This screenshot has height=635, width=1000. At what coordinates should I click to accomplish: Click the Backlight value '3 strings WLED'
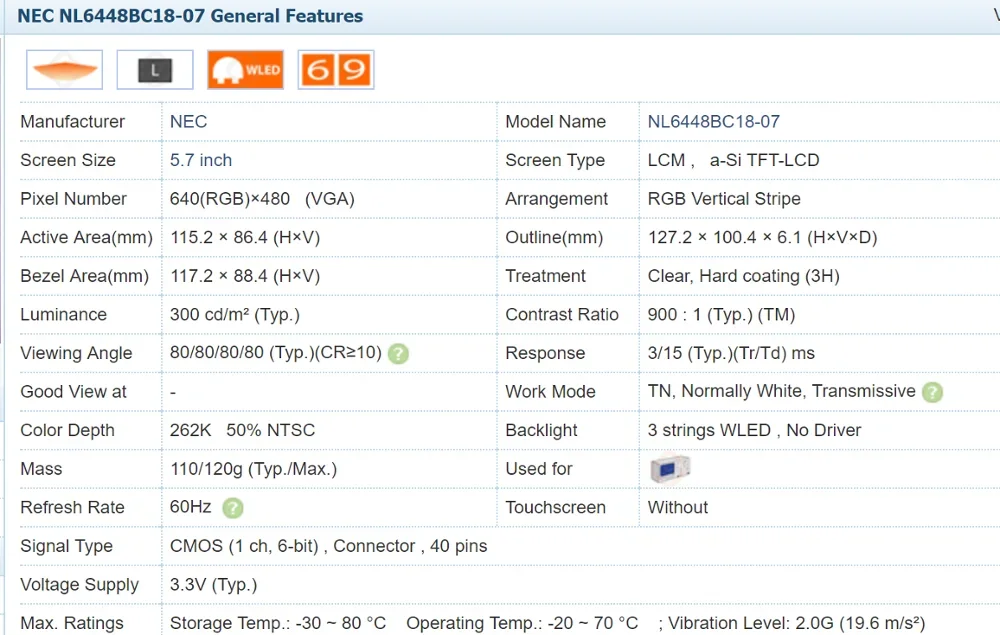[709, 431]
